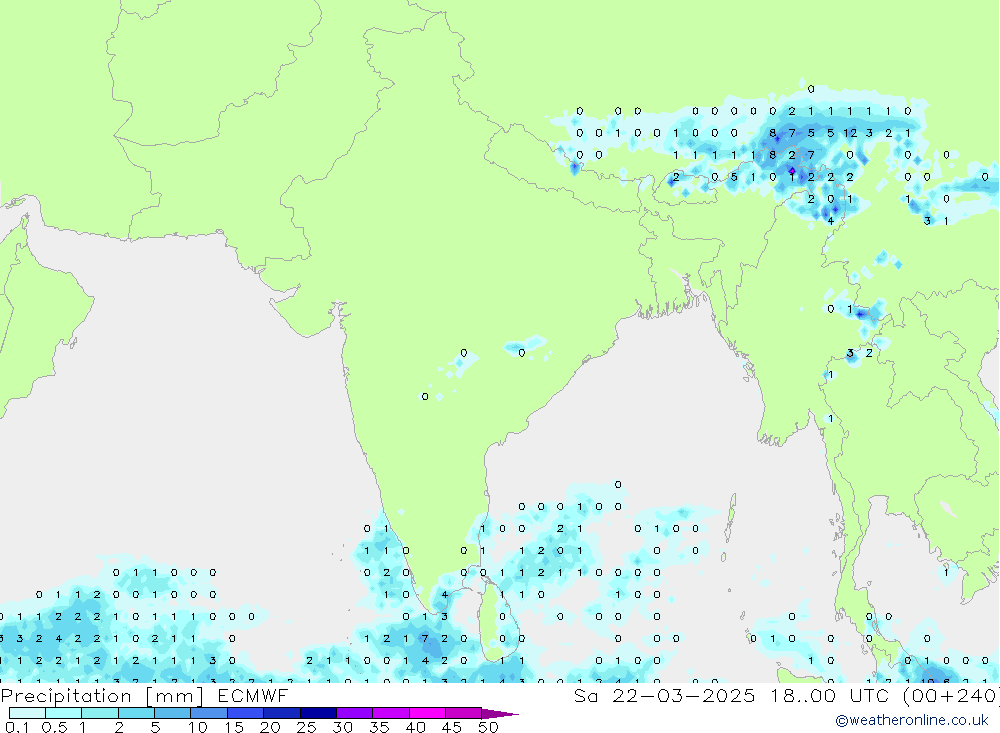Click the 25–30 mm dark navy swatch
This screenshot has height=733, width=1000.
pyautogui.click(x=318, y=713)
